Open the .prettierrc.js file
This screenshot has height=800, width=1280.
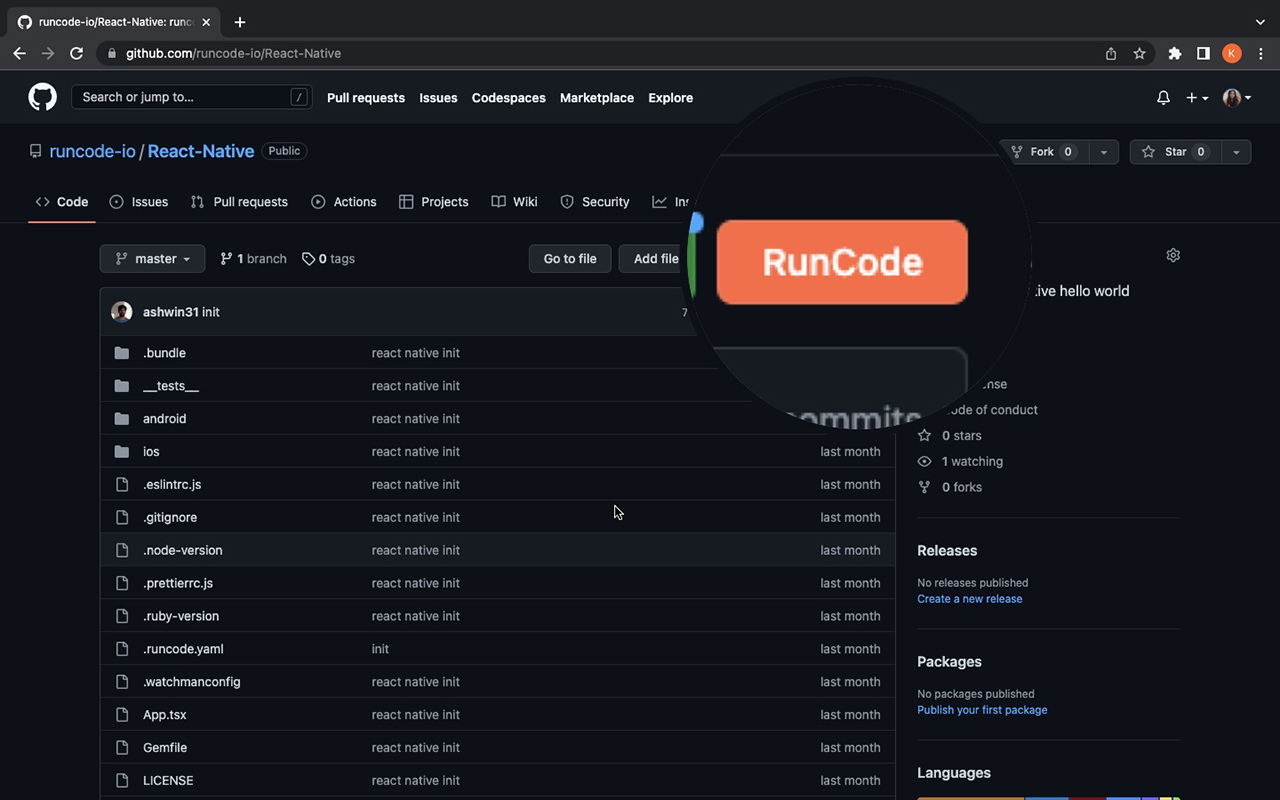[178, 584]
